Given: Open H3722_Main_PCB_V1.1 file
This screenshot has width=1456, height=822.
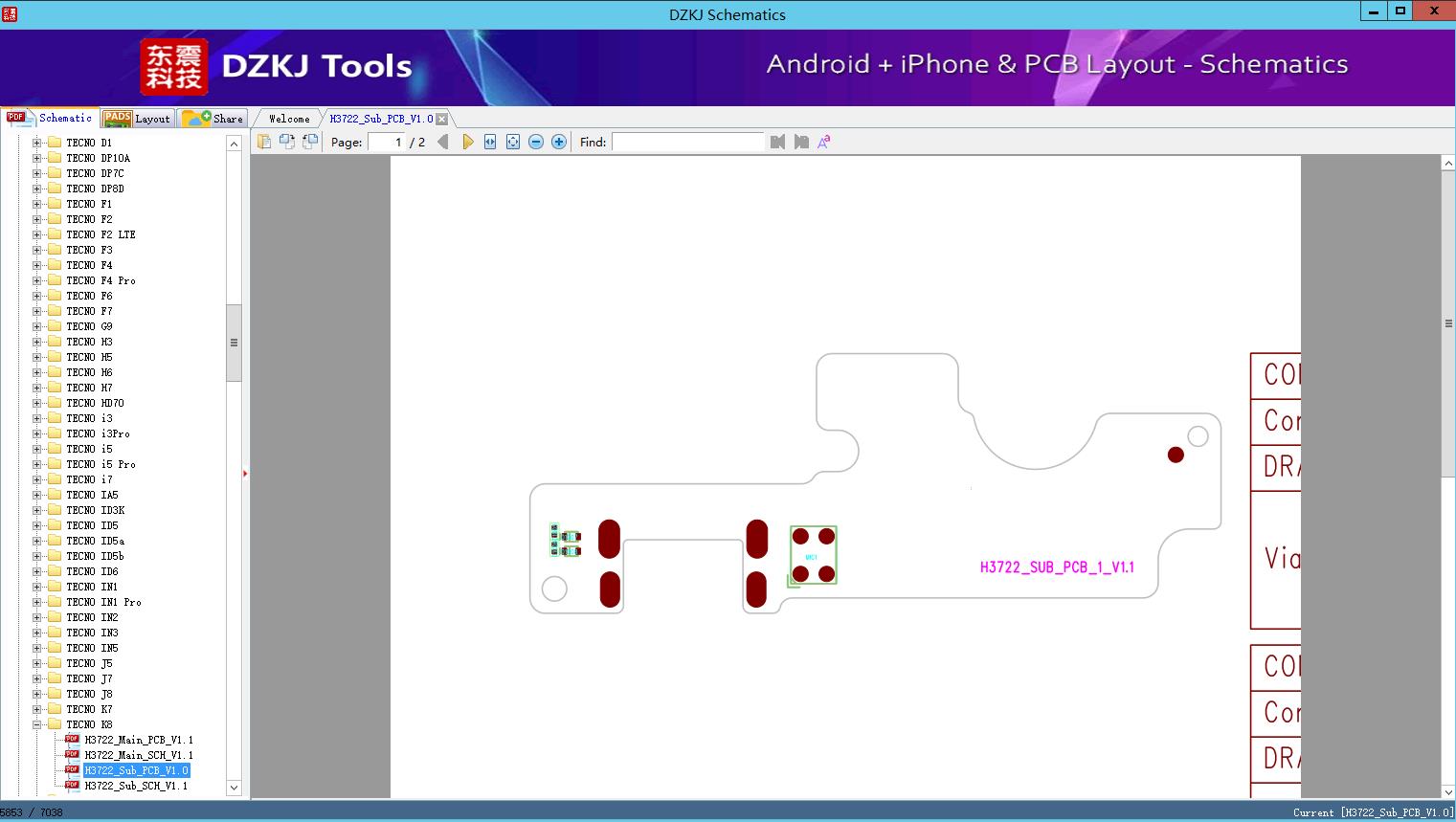Looking at the screenshot, I should click(139, 740).
